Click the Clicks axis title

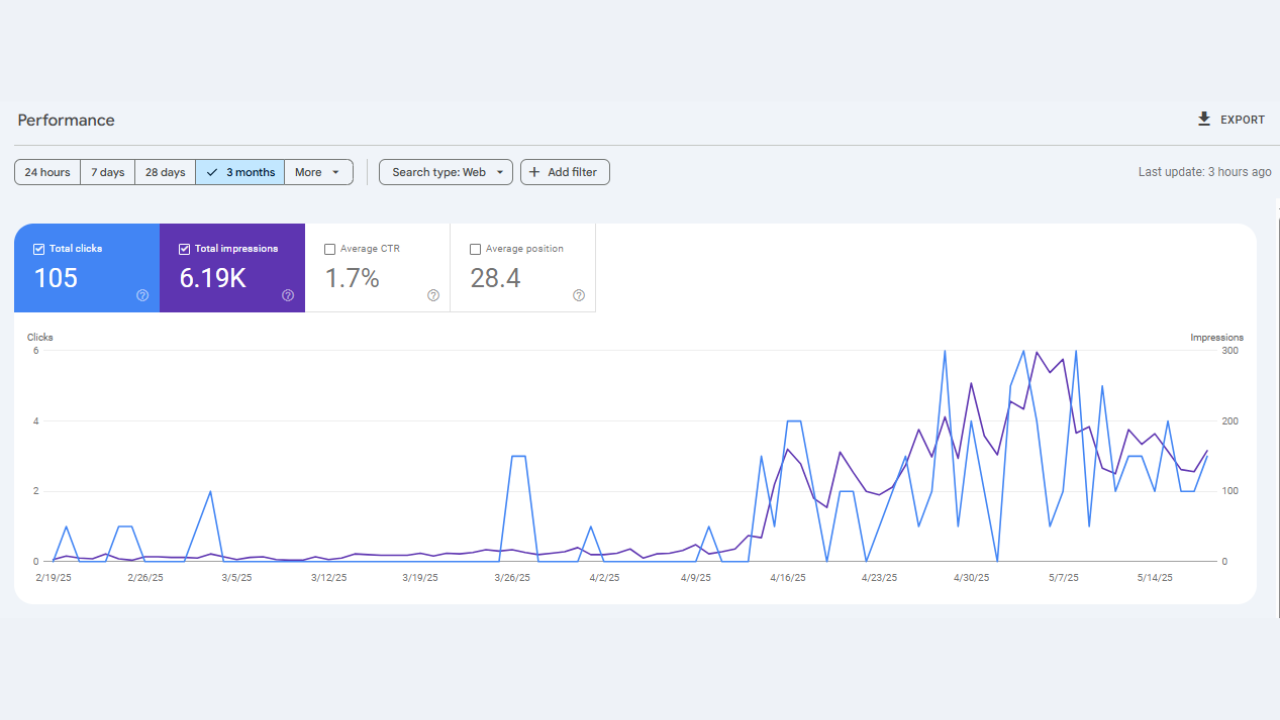[40, 337]
